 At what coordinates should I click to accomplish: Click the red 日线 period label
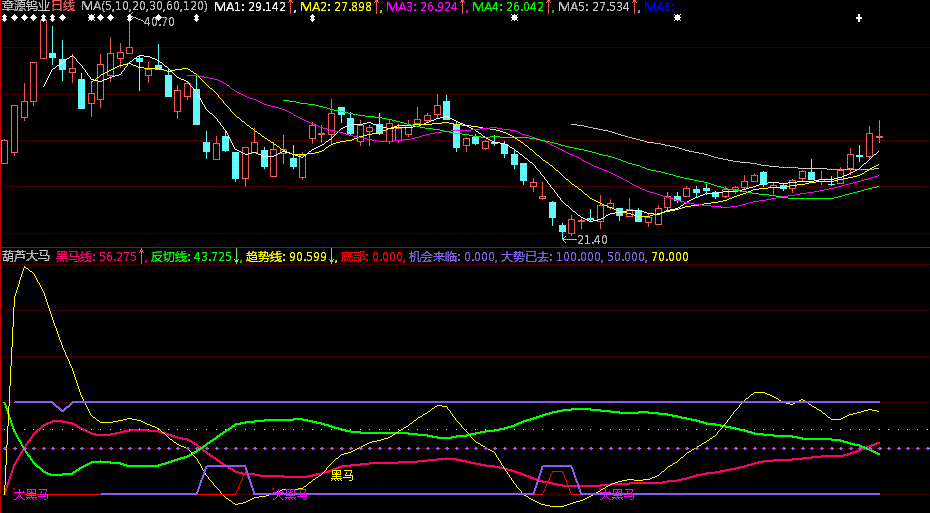[x=62, y=7]
